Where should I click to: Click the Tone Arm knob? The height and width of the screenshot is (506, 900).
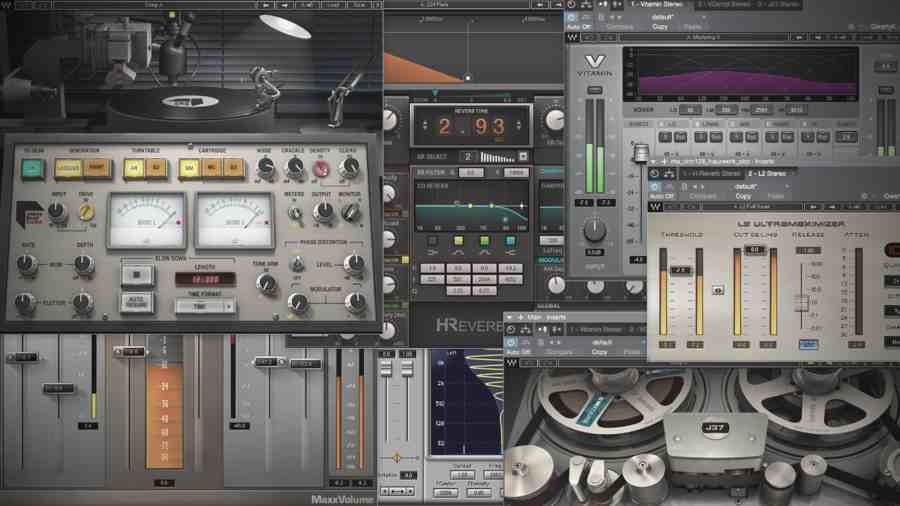click(x=266, y=283)
